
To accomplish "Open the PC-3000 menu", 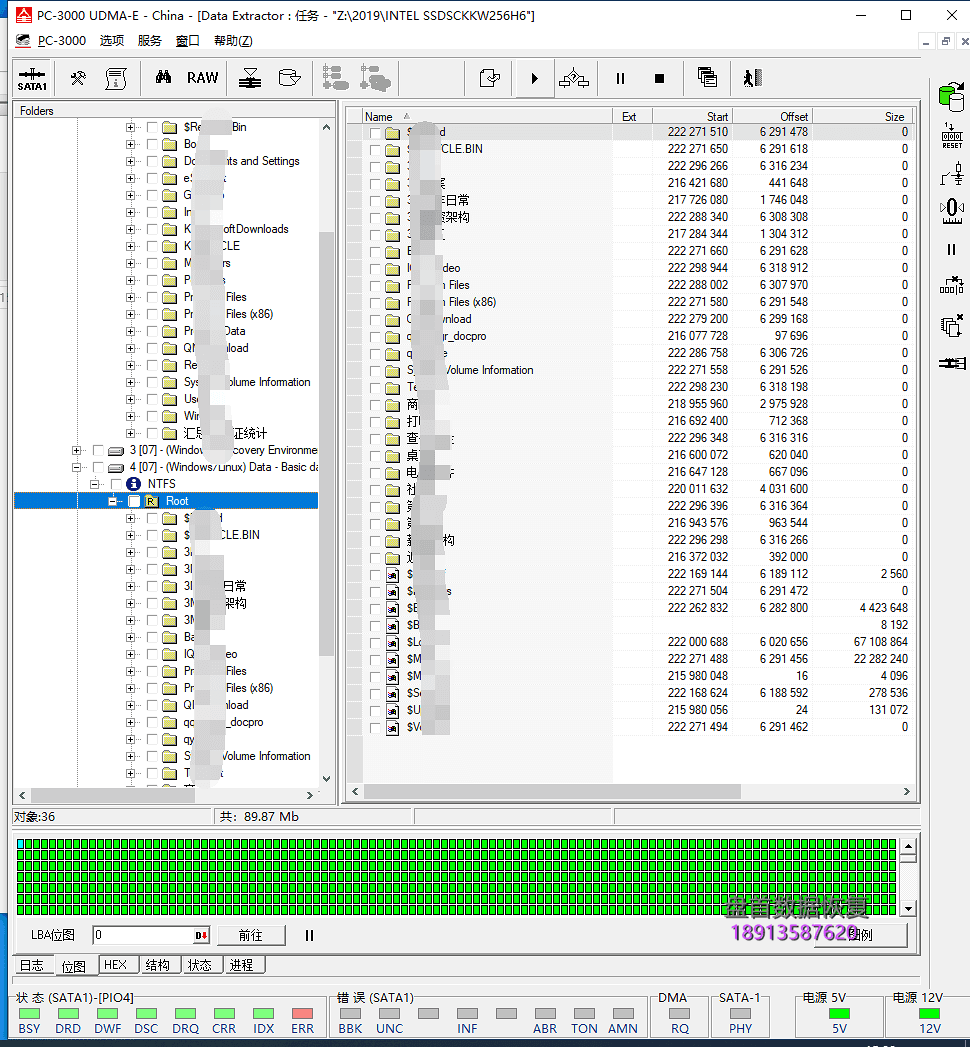I will [x=61, y=41].
